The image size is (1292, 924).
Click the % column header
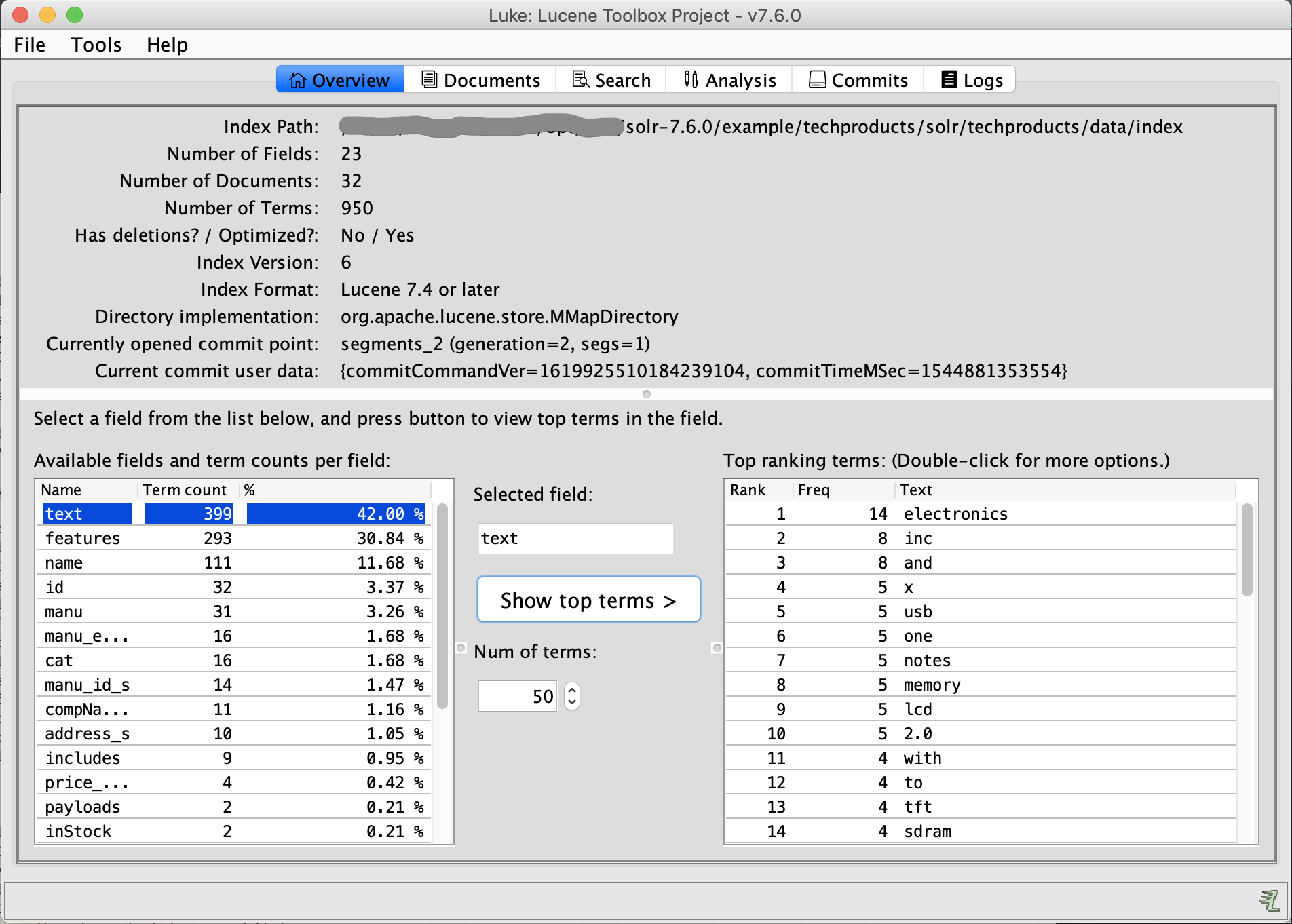point(335,490)
